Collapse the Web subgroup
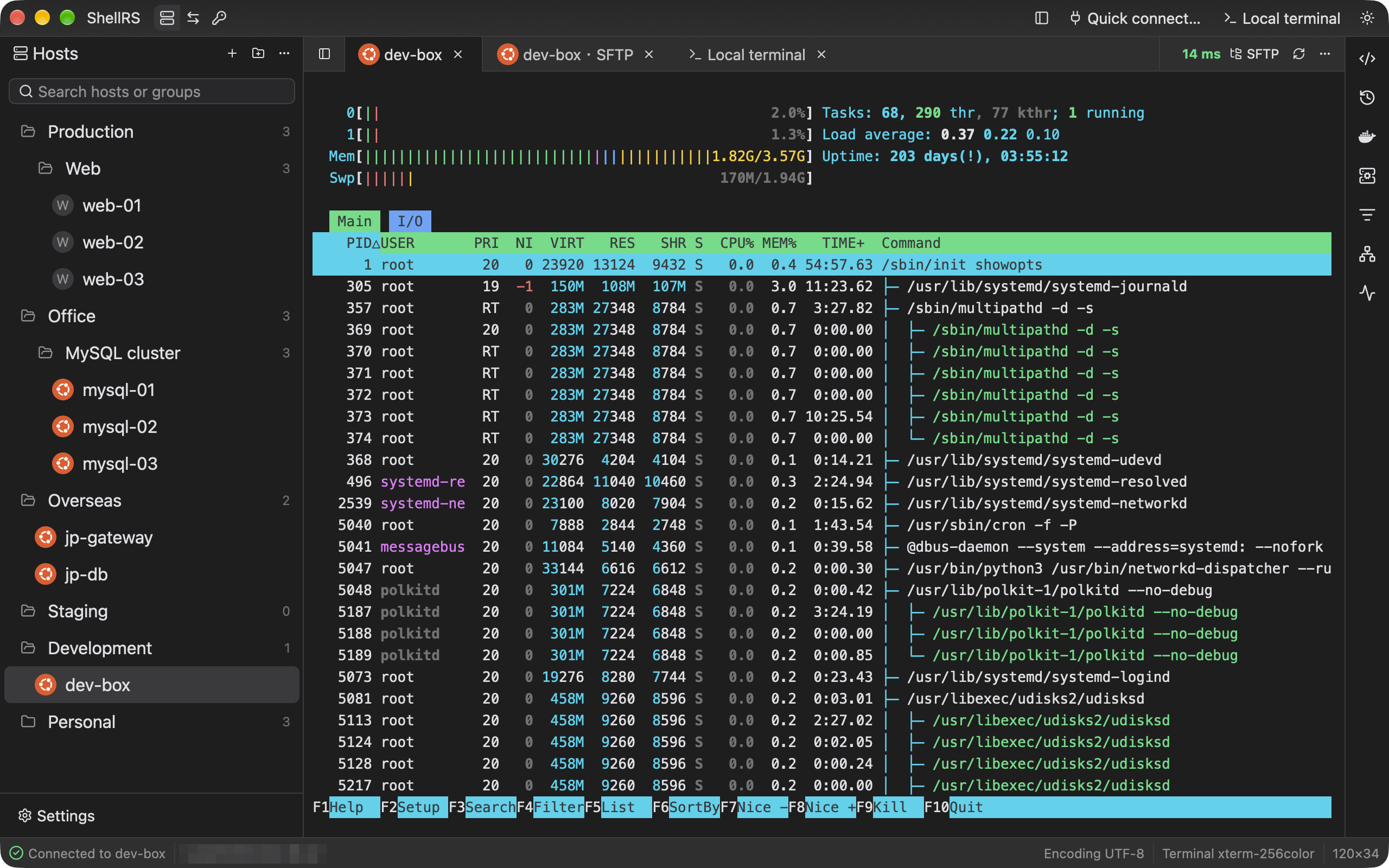The height and width of the screenshot is (868, 1389). pos(152,168)
